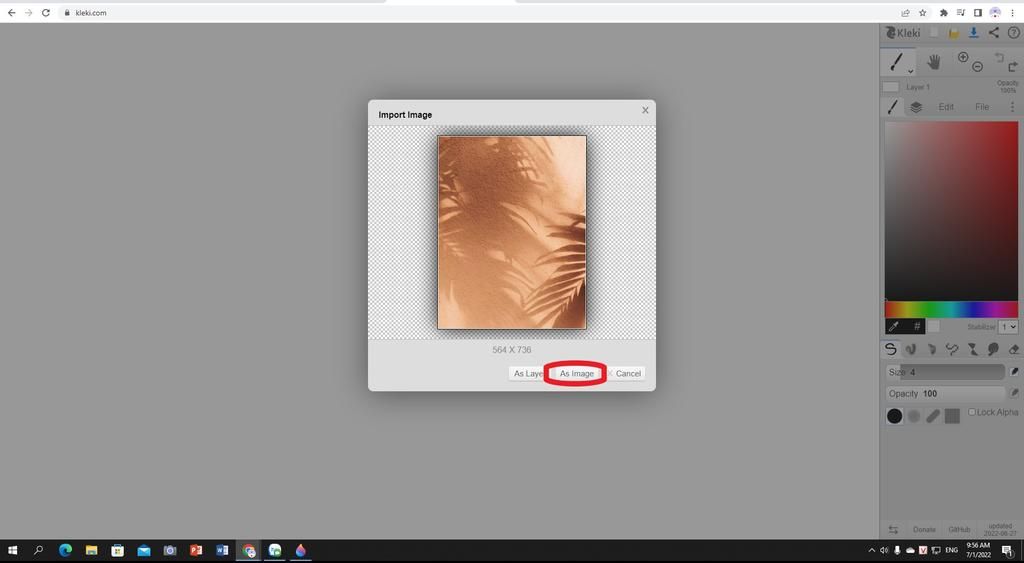The image size is (1024, 563).
Task: Open the three-dot more options menu
Action: tap(1012, 107)
